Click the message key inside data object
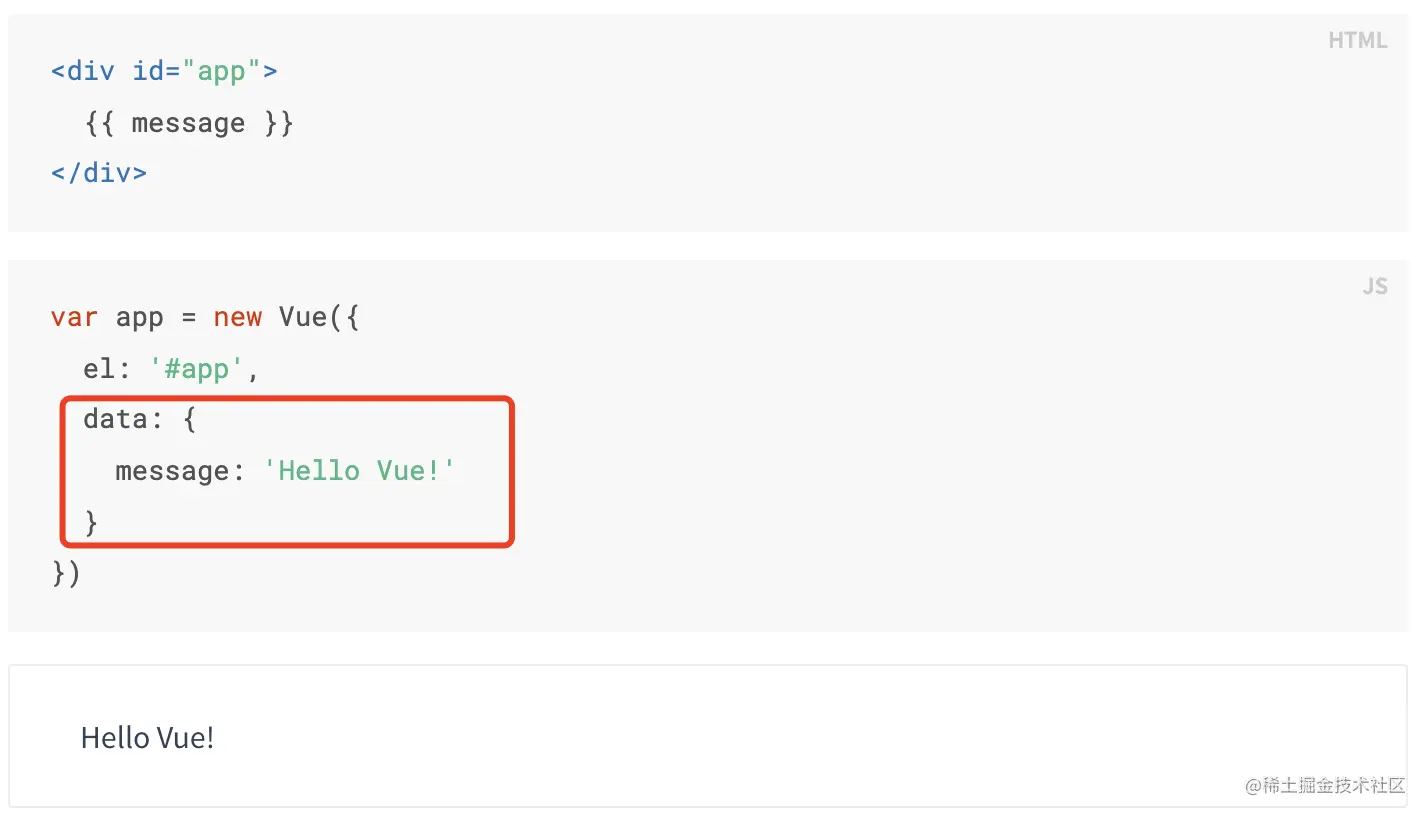Image resolution: width=1428 pixels, height=818 pixels. pos(172,470)
